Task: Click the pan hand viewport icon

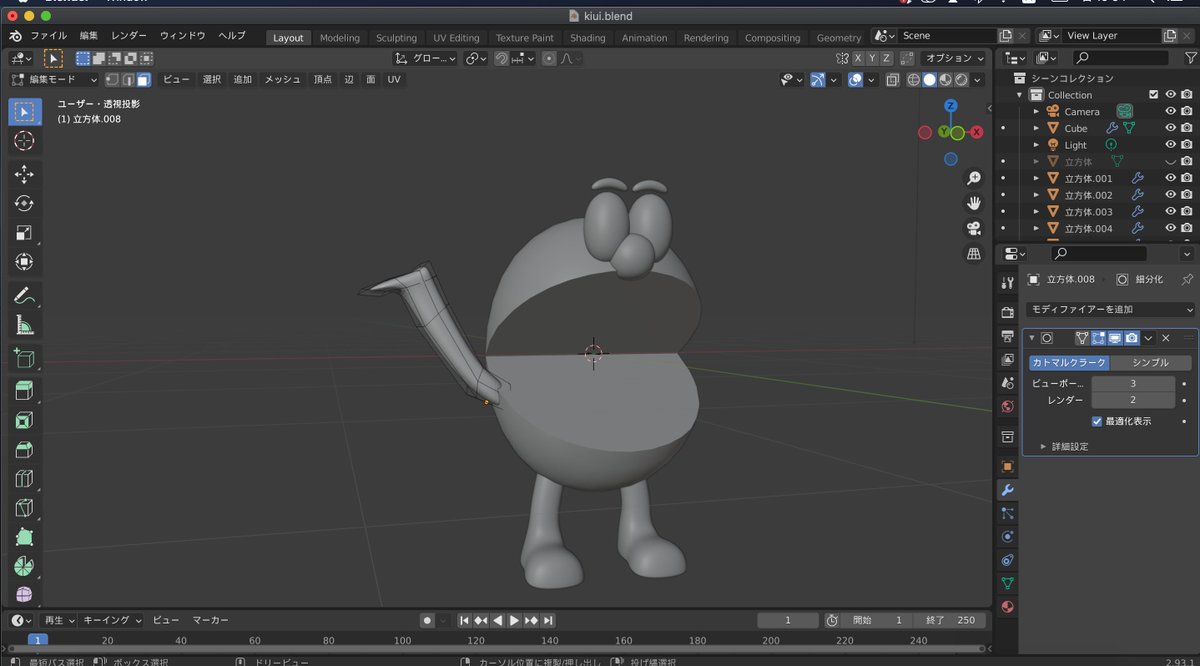Action: pos(973,203)
